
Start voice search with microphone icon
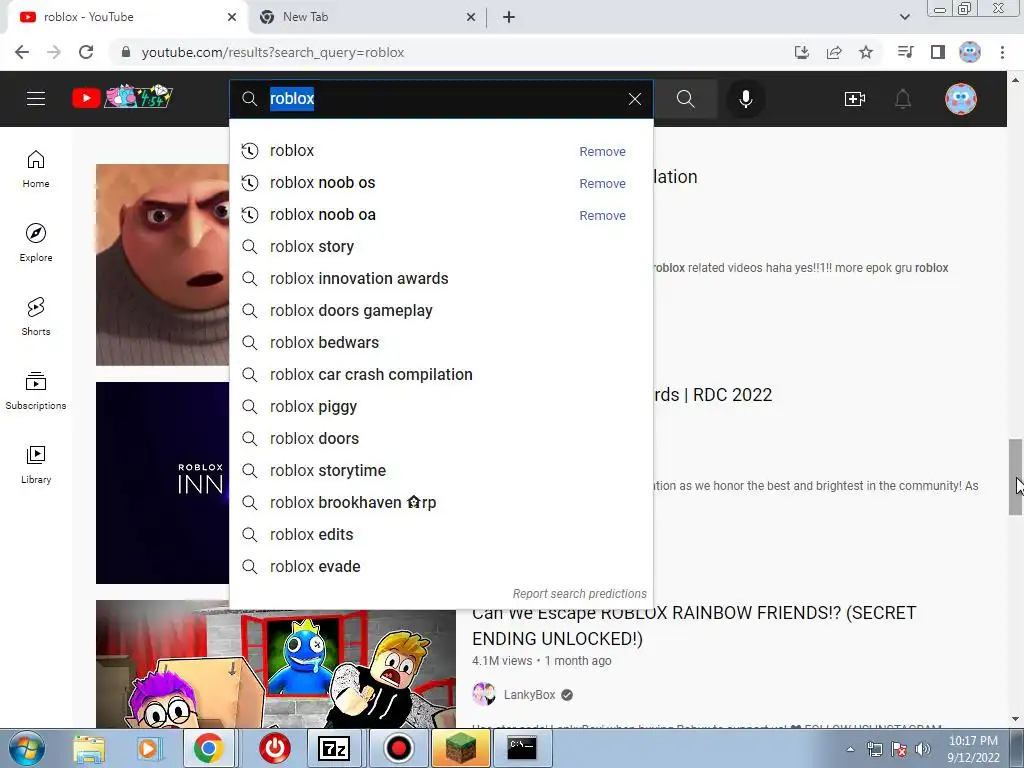tap(745, 99)
